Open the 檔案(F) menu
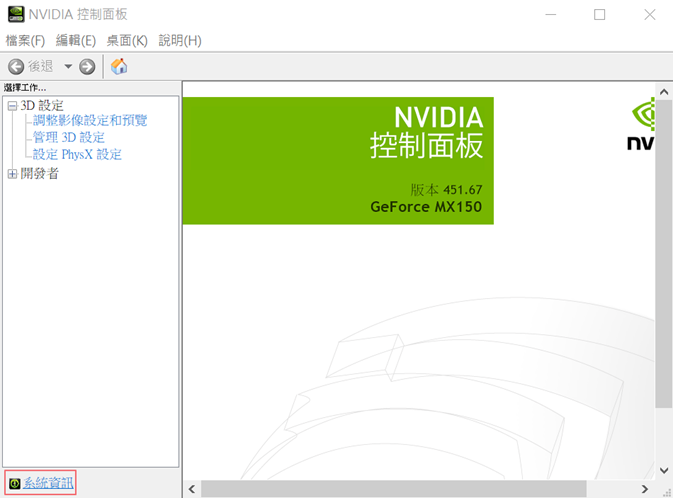 (x=25, y=40)
